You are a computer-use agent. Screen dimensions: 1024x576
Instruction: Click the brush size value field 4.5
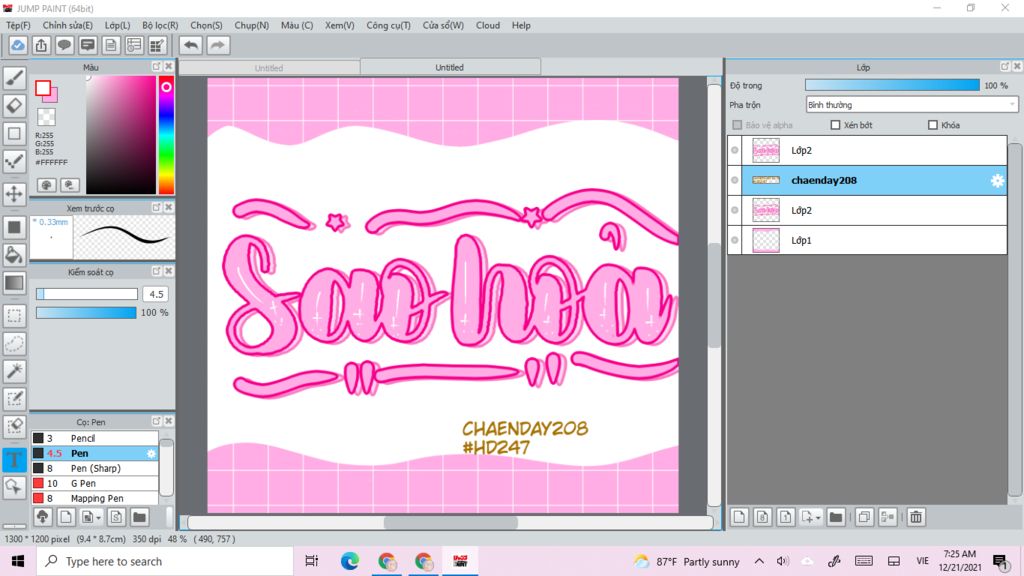point(156,294)
